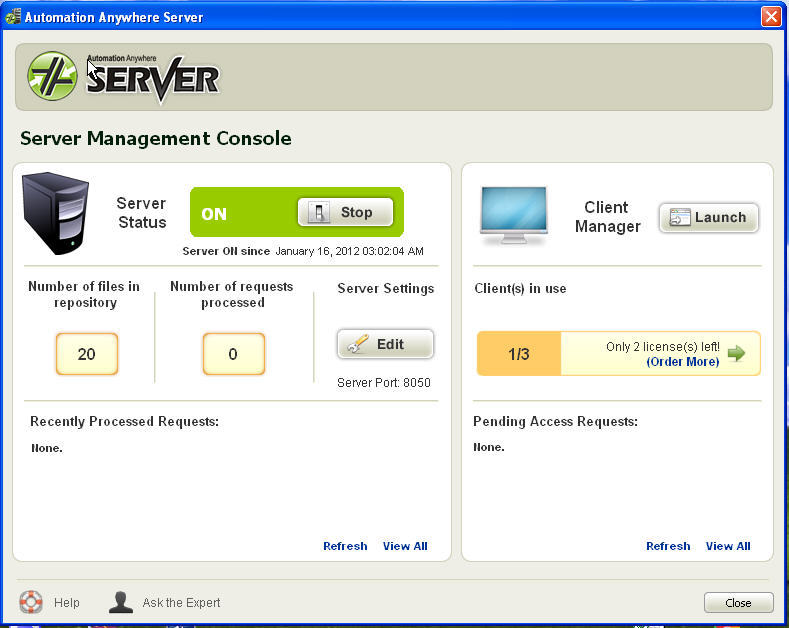Open the Order More link
789x628 pixels.
coord(682,362)
